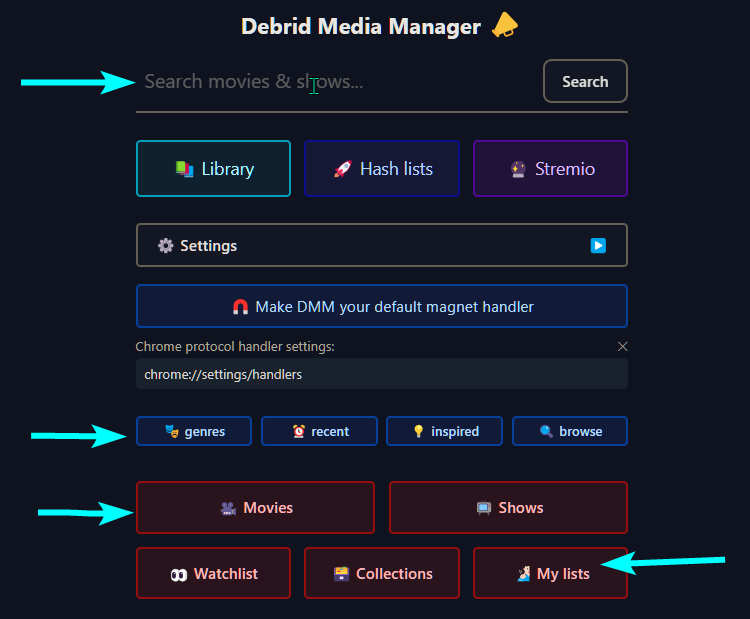Make DMM your default magnet handler
Image resolution: width=750 pixels, height=619 pixels.
click(382, 306)
